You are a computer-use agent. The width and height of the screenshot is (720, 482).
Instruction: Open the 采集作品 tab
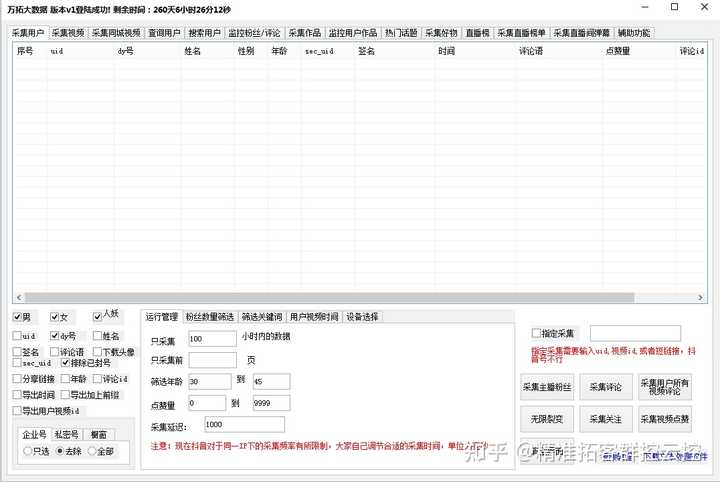tap(304, 33)
